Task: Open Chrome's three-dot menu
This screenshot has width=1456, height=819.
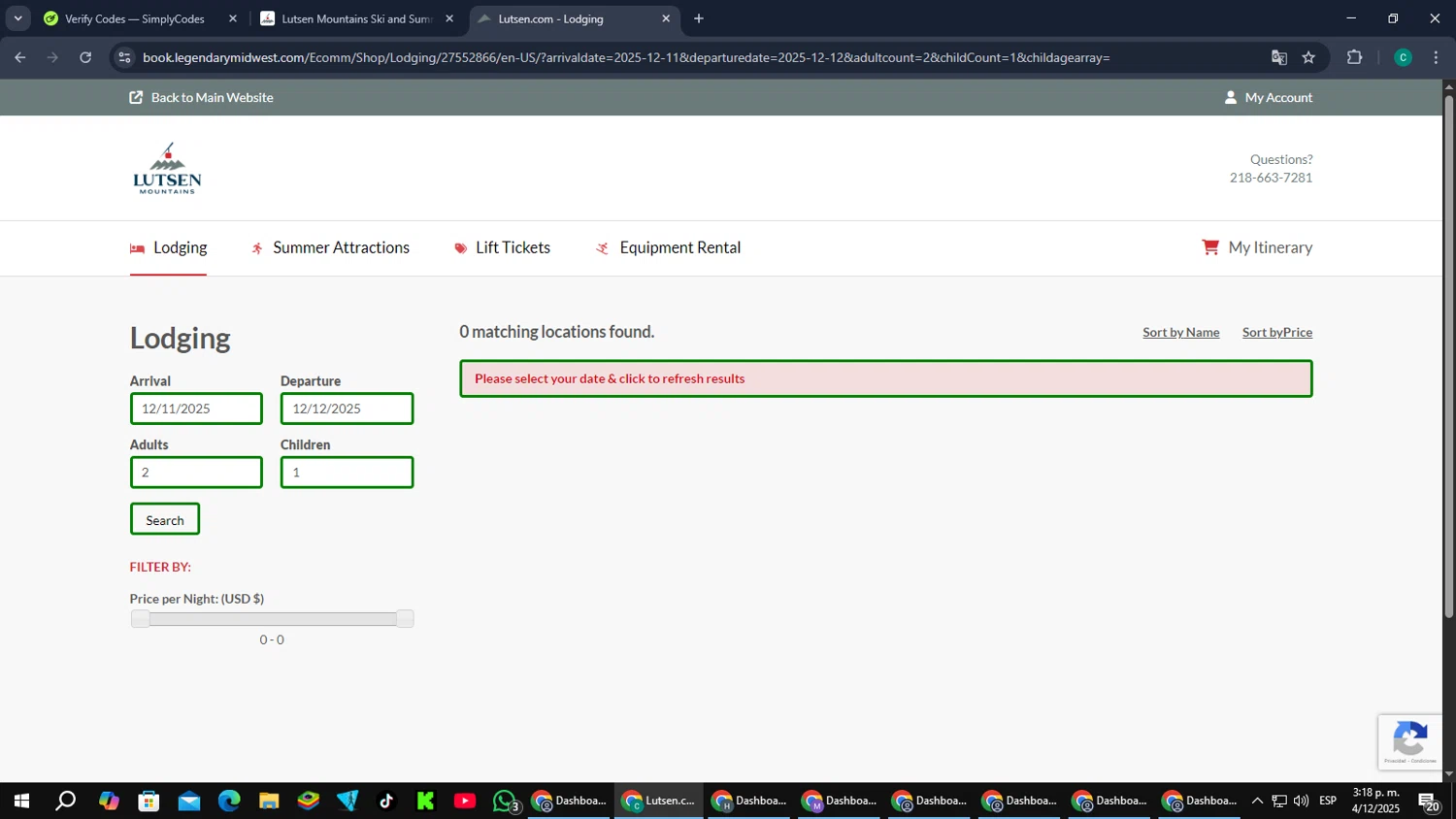Action: tap(1436, 57)
